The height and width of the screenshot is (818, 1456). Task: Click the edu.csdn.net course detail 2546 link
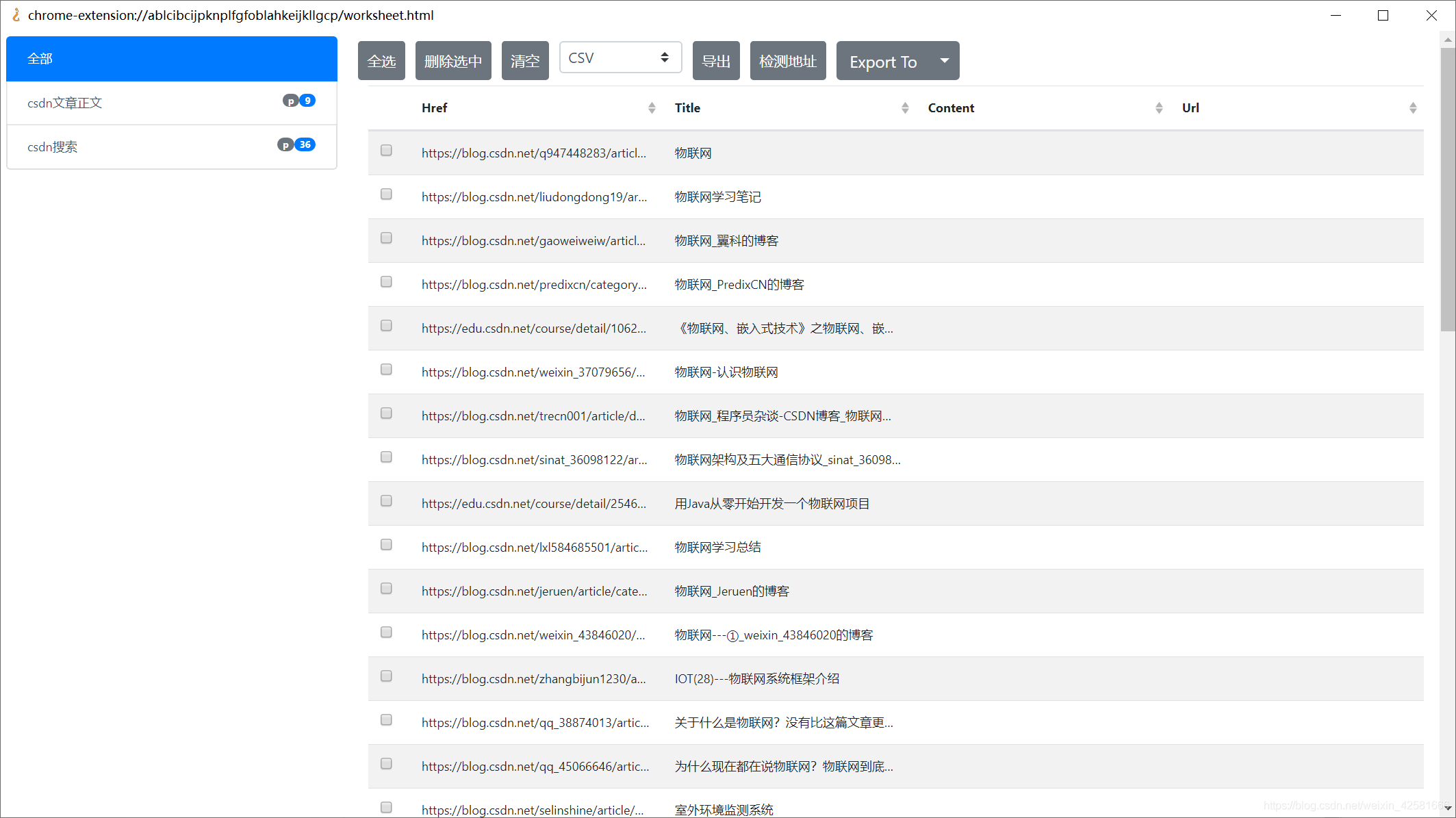[x=534, y=504]
